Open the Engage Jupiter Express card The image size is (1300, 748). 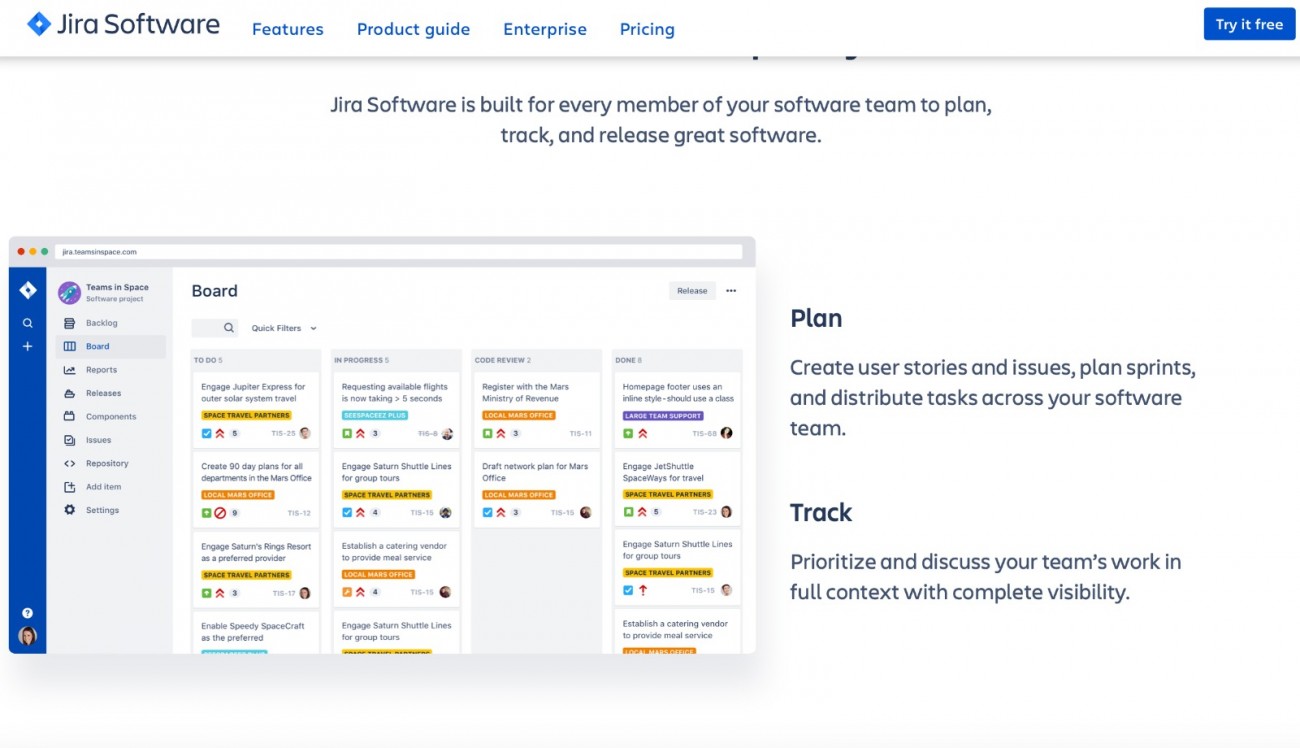click(x=255, y=408)
